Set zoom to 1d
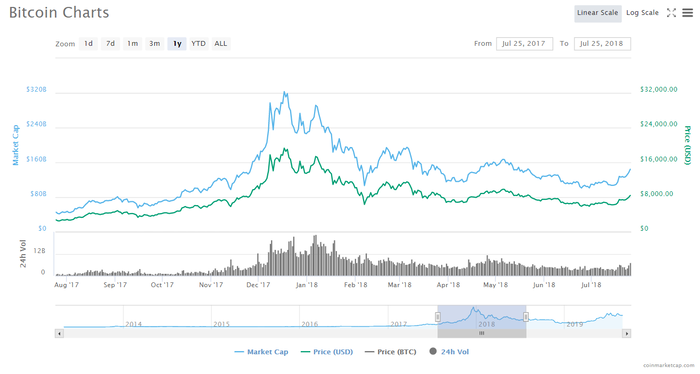The height and width of the screenshot is (374, 700). pos(88,44)
